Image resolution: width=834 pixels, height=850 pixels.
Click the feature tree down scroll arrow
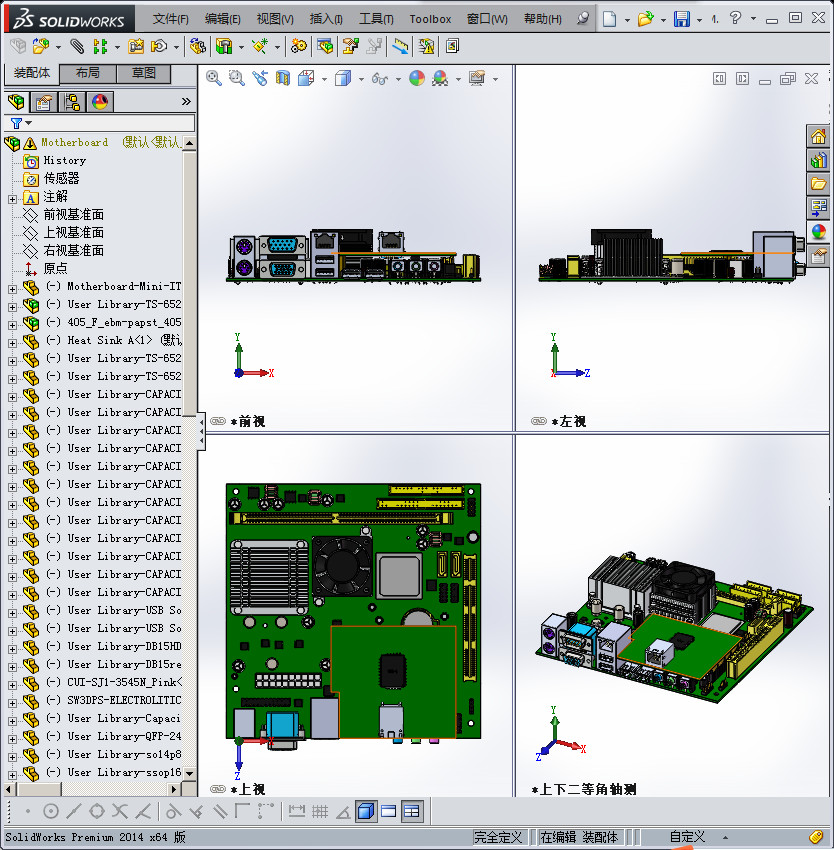point(189,773)
